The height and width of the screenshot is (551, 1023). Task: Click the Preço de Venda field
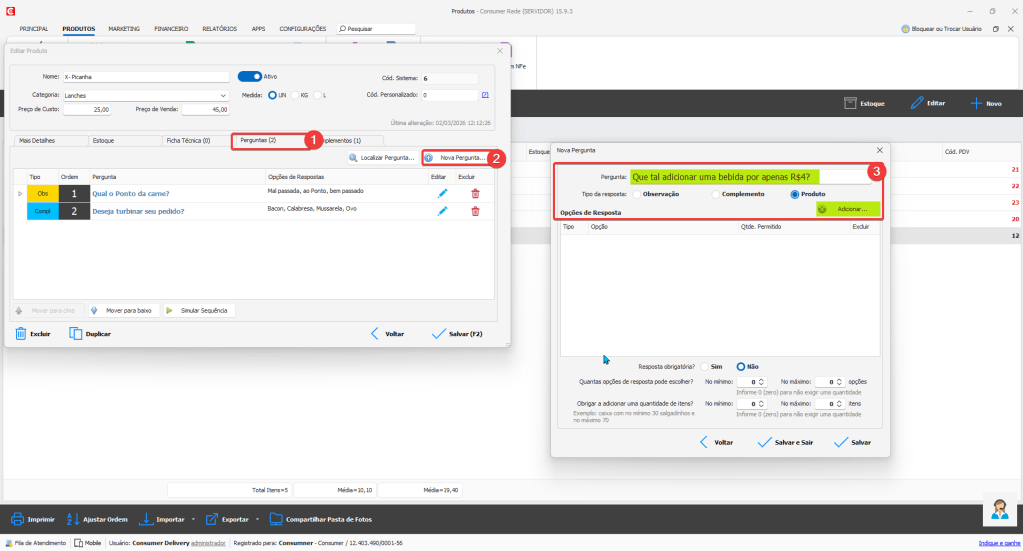[x=205, y=110]
